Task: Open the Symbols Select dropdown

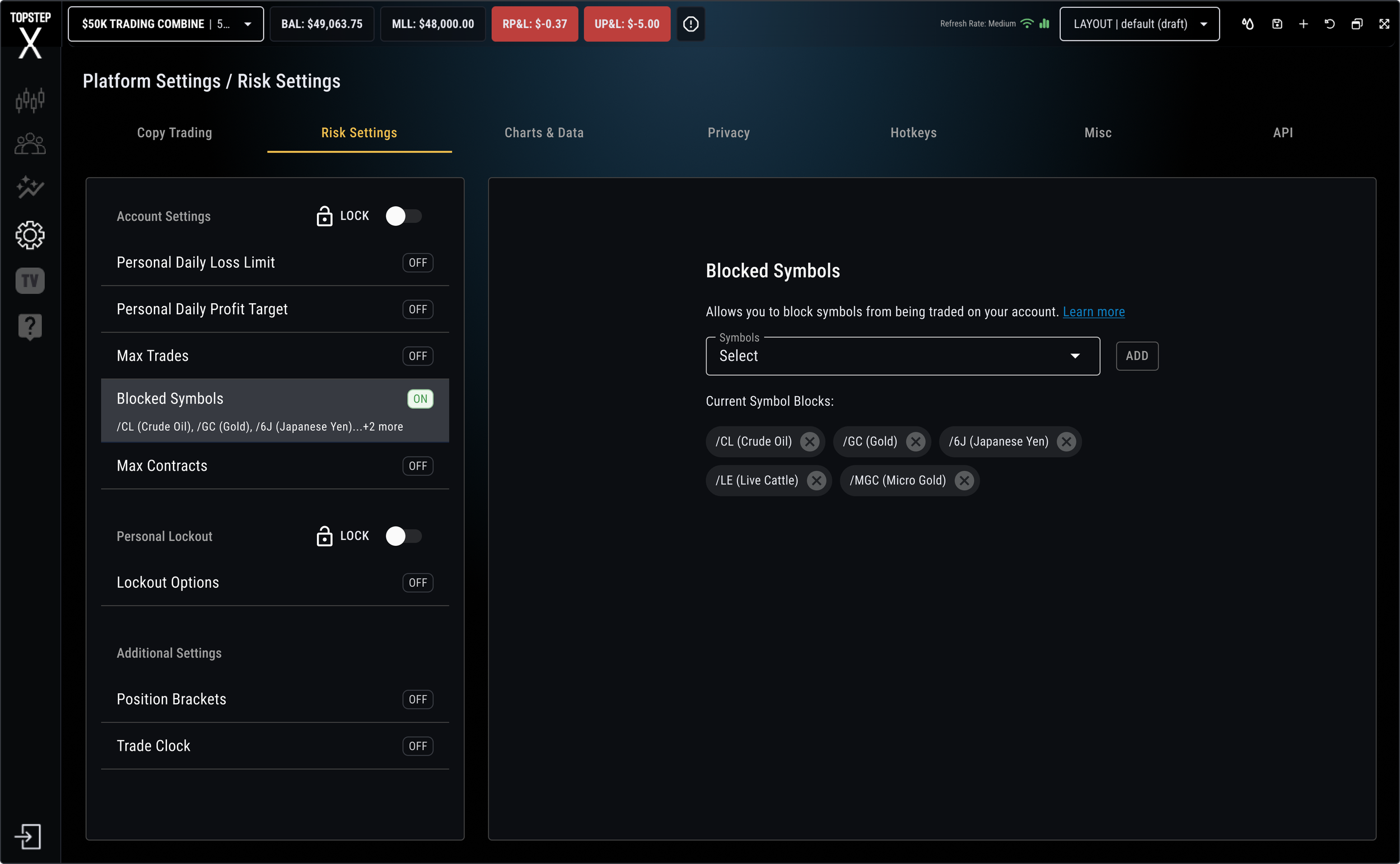Action: click(x=903, y=356)
